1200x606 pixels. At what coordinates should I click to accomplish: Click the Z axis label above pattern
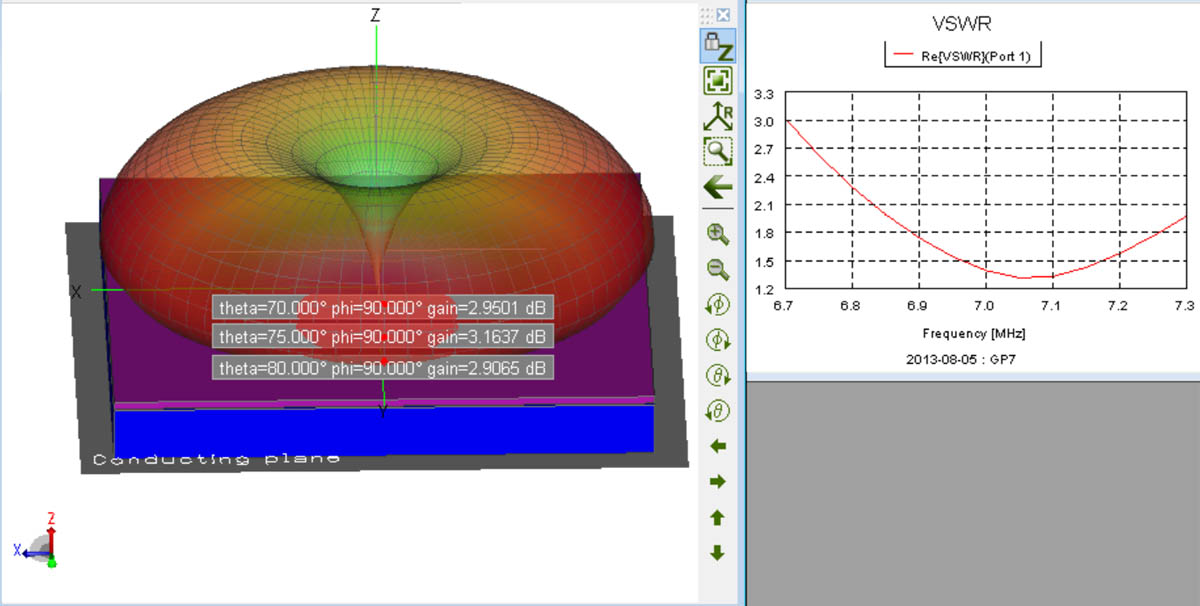[x=376, y=15]
